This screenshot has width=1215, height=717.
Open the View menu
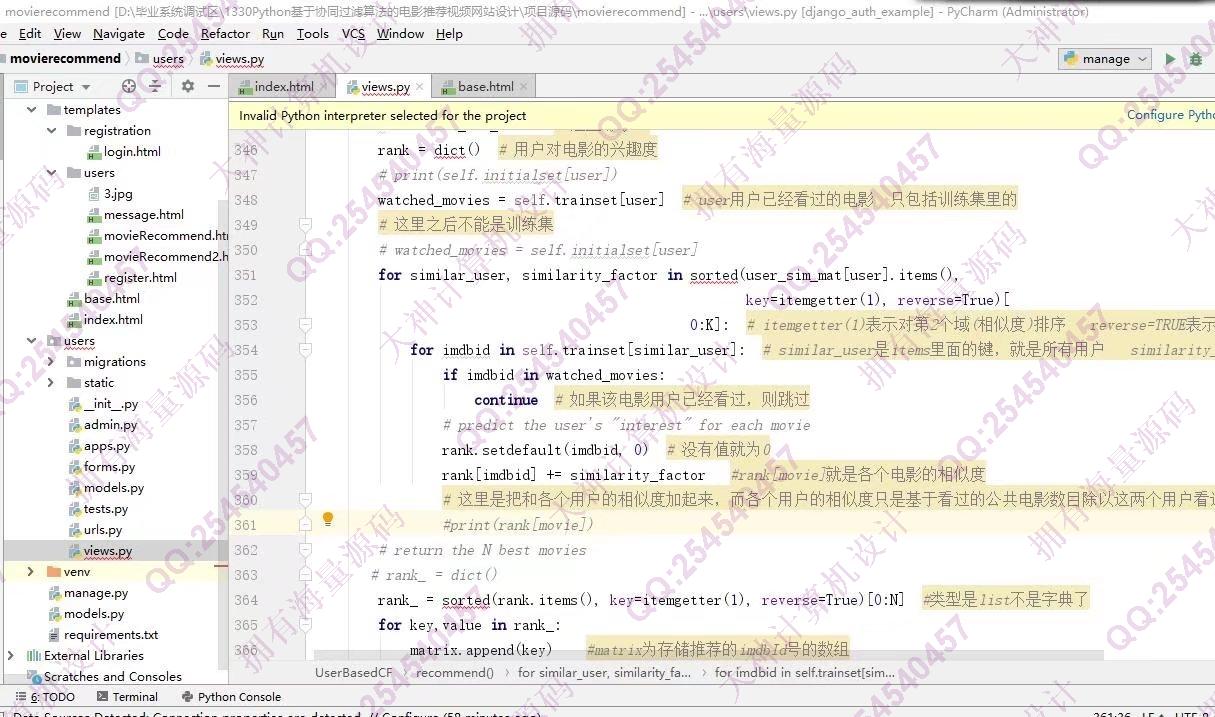tap(67, 33)
